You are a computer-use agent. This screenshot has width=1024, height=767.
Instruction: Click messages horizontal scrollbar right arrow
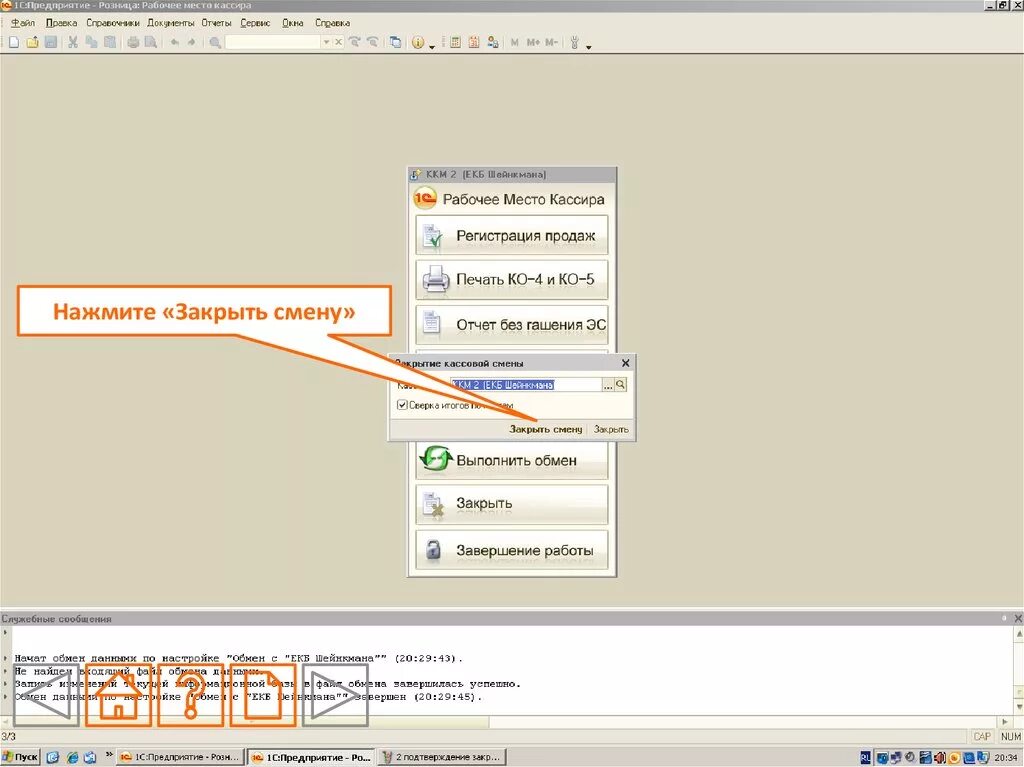point(1004,721)
